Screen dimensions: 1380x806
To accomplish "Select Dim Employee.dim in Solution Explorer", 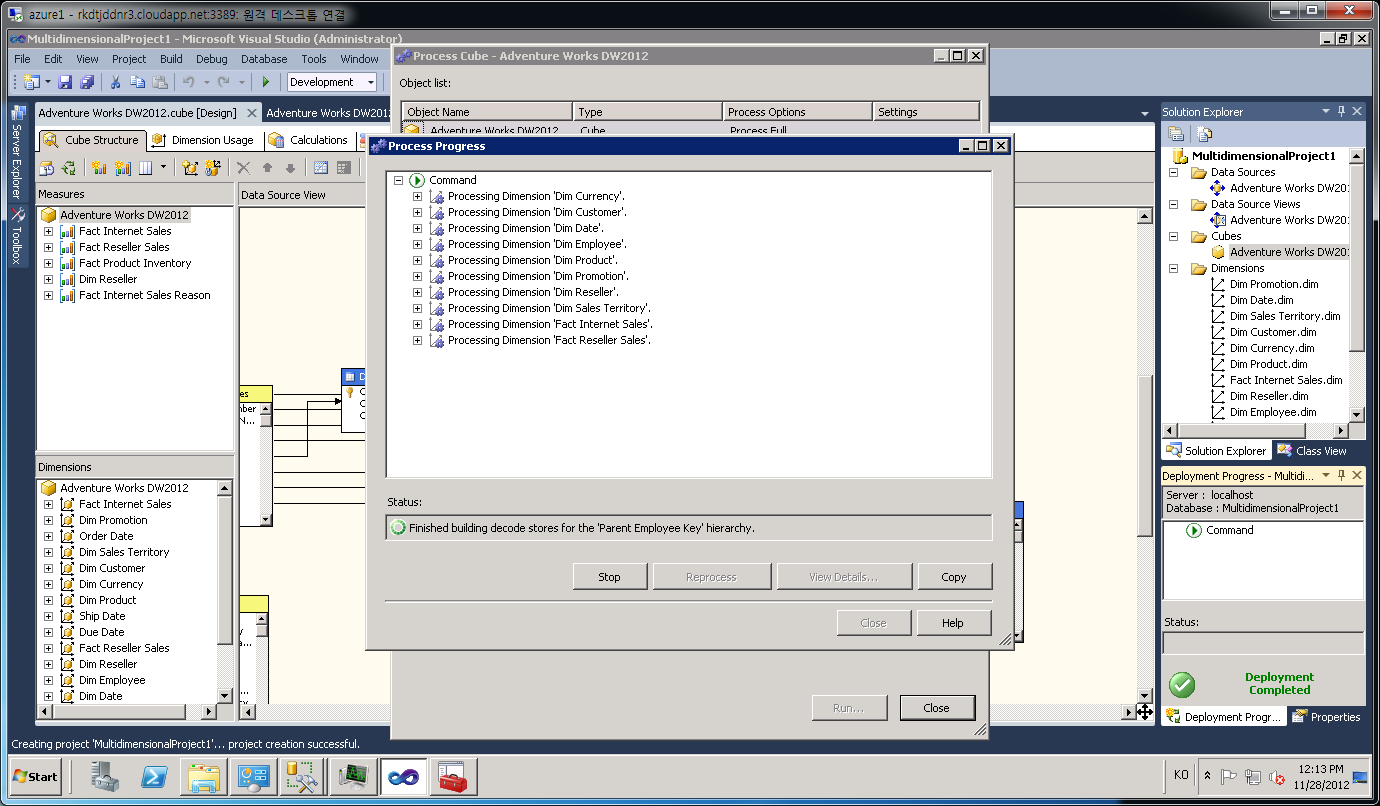I will (x=1273, y=412).
